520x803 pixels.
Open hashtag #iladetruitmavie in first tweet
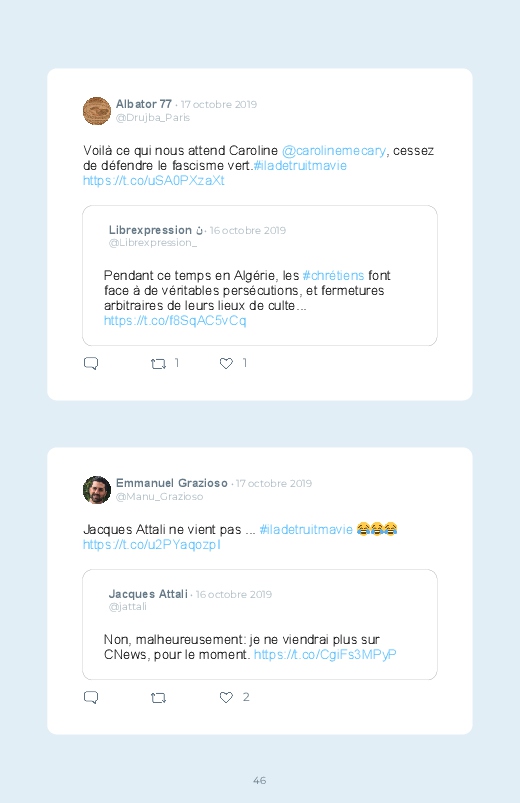point(300,166)
